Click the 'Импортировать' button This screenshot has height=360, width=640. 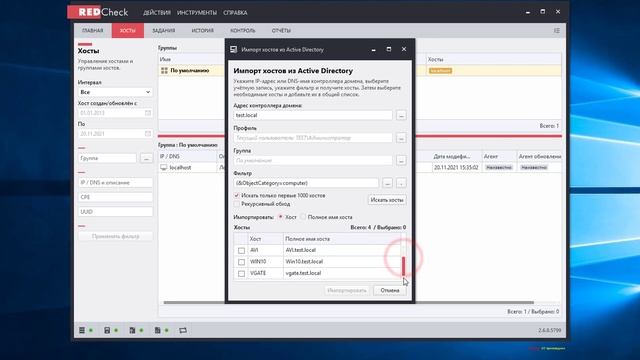pos(347,290)
